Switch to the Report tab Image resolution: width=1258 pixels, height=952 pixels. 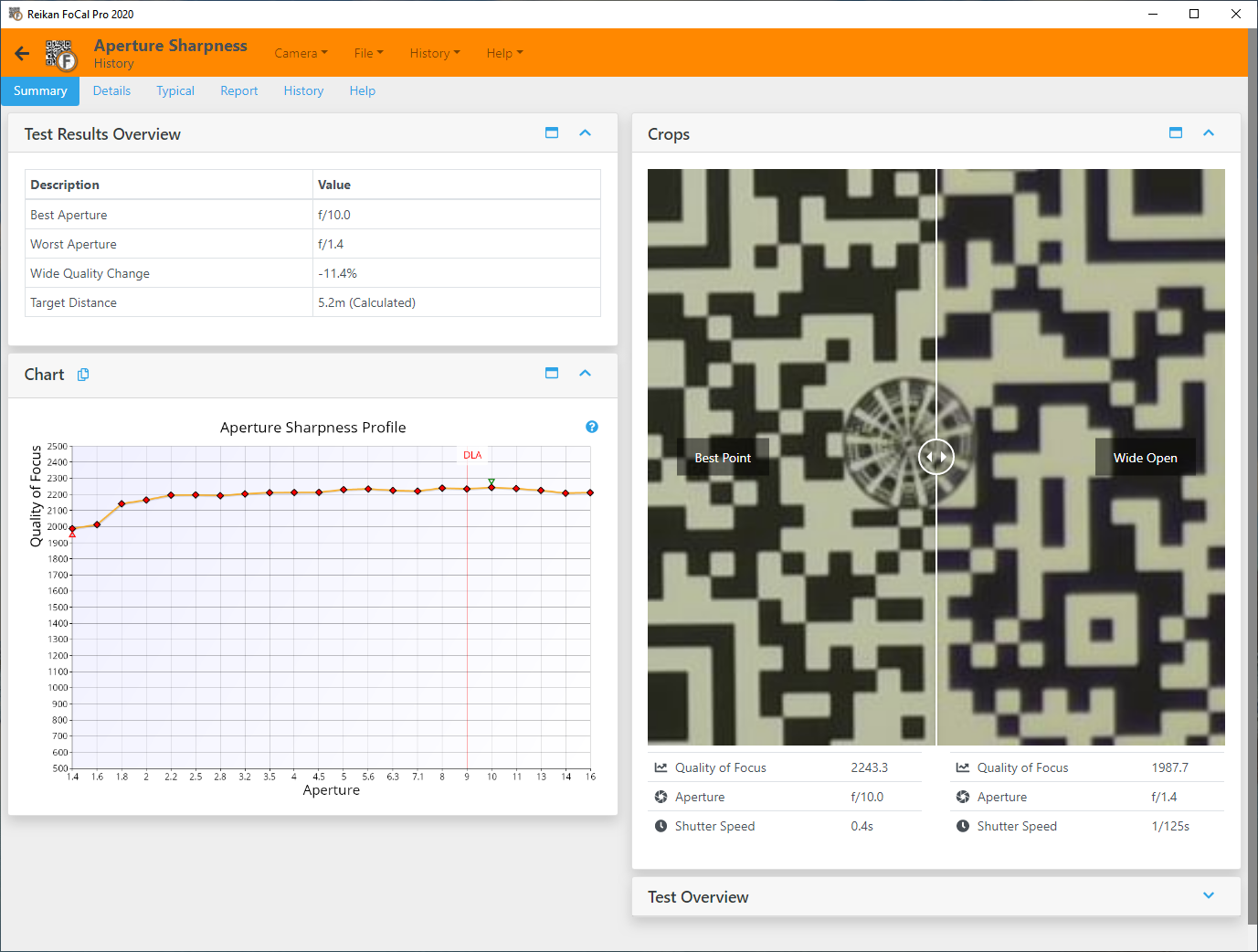(239, 90)
